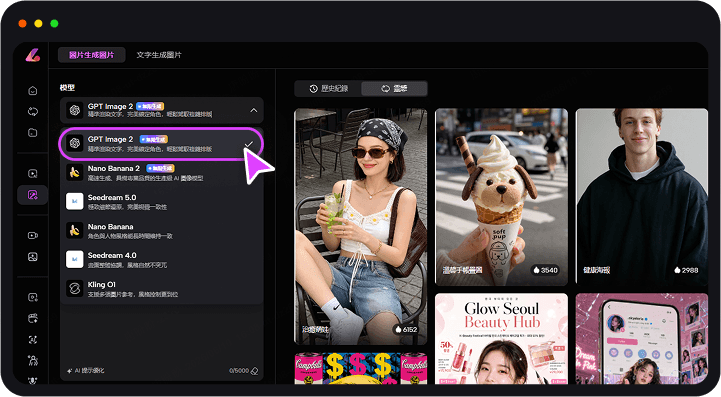
Task: Click the eraser icon beside 0/5000 counter
Action: (255, 370)
